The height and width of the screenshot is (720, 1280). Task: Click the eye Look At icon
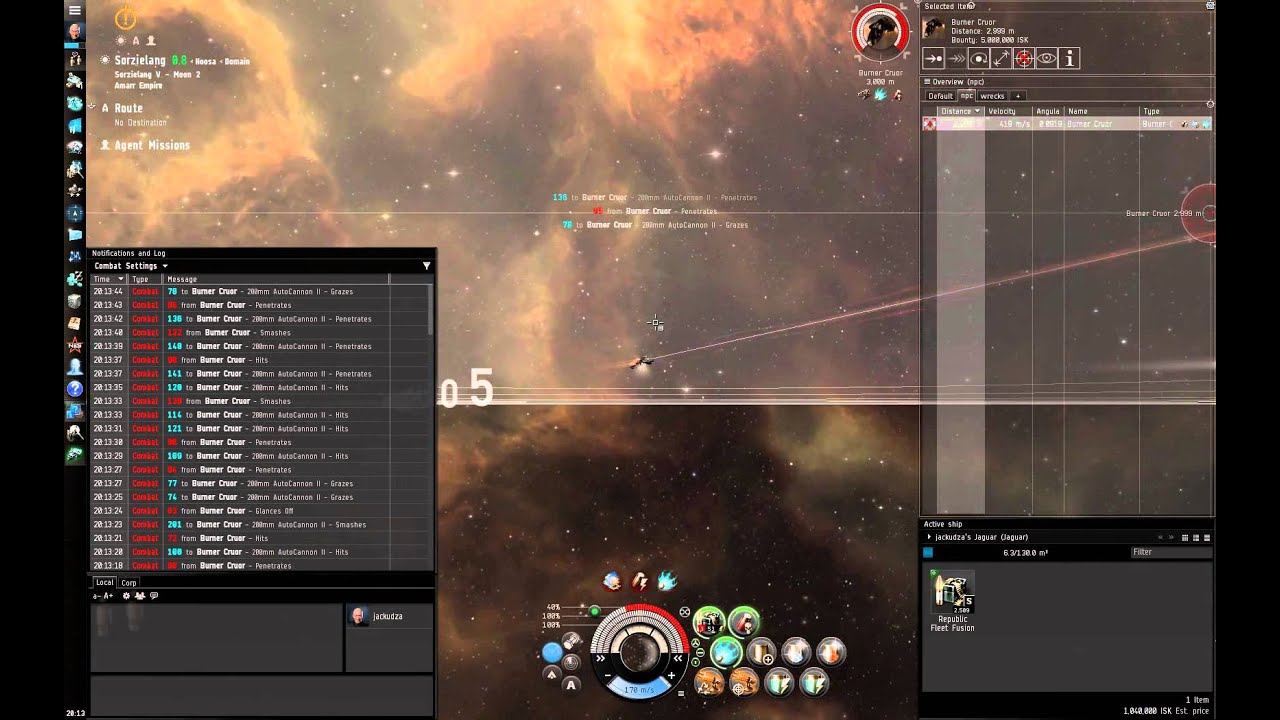coord(1047,59)
